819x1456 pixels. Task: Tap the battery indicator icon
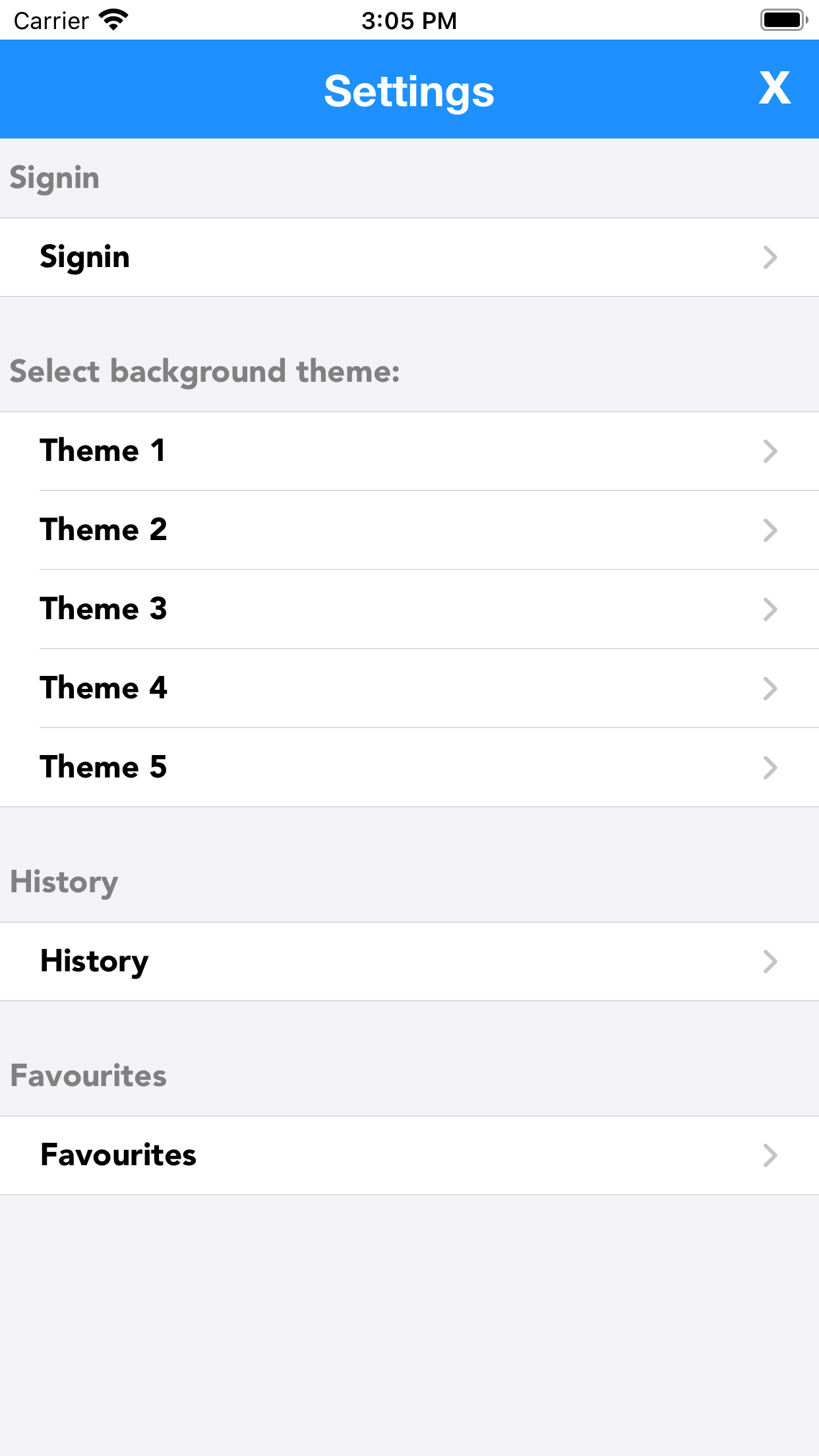(783, 20)
